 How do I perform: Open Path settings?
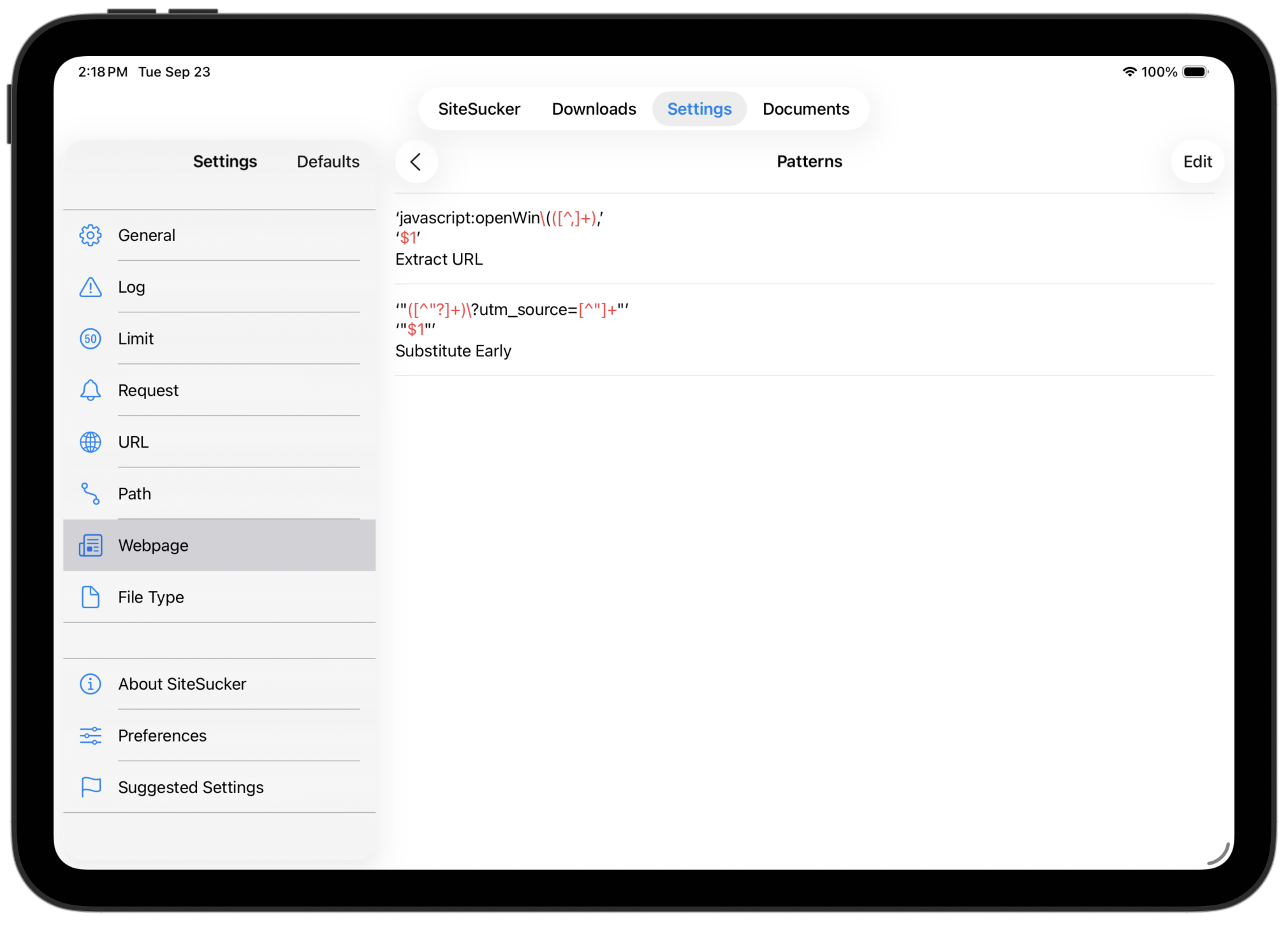(x=219, y=493)
